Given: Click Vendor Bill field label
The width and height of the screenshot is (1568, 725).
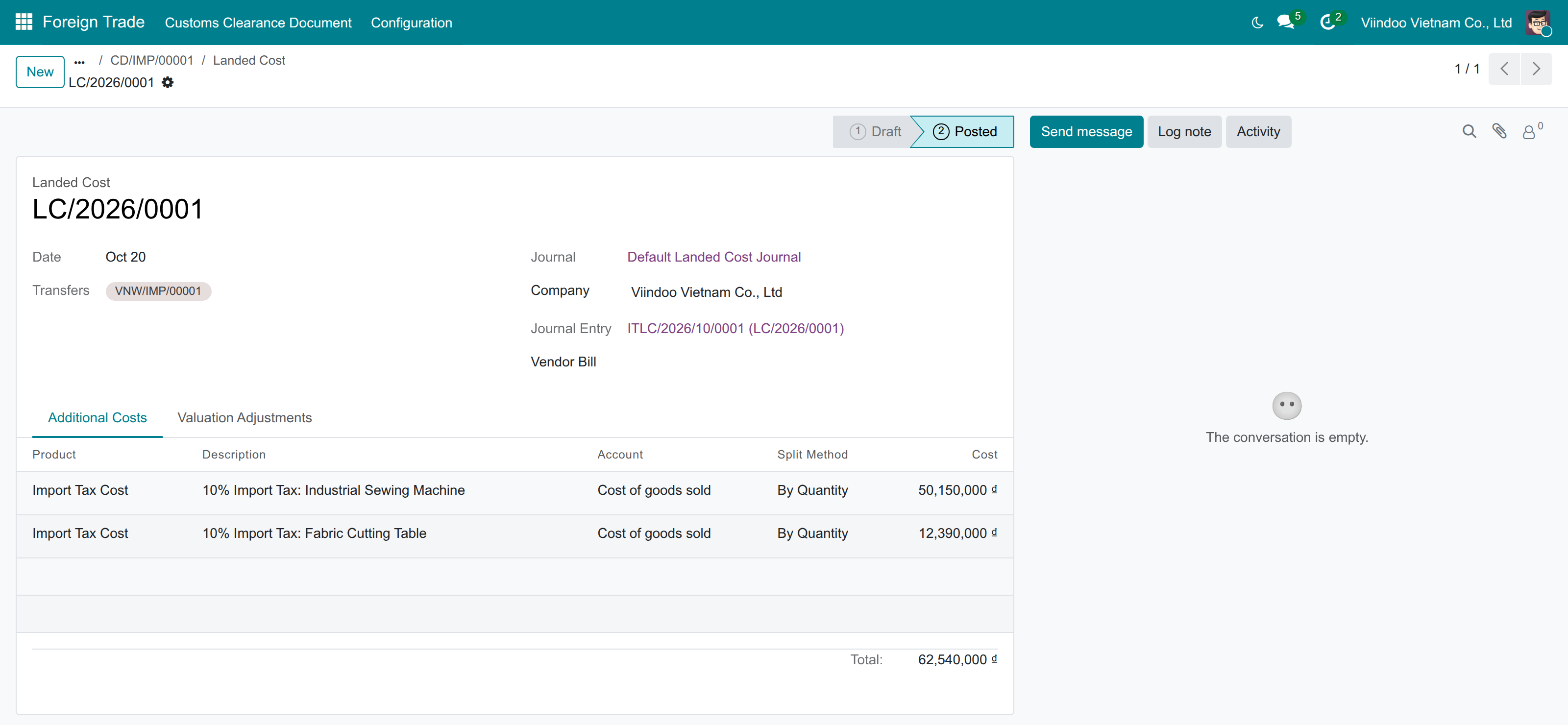Looking at the screenshot, I should tap(563, 362).
